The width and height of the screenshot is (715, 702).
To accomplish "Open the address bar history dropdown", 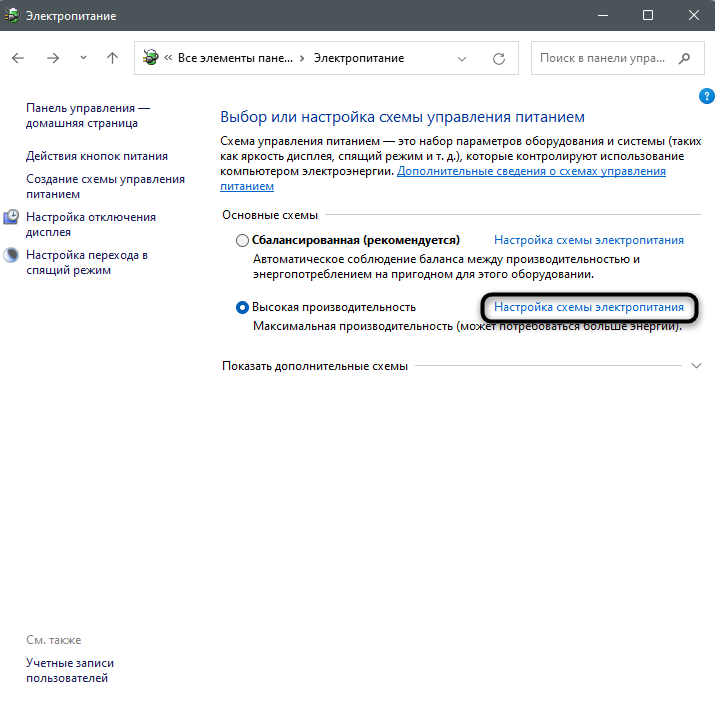I will [462, 58].
